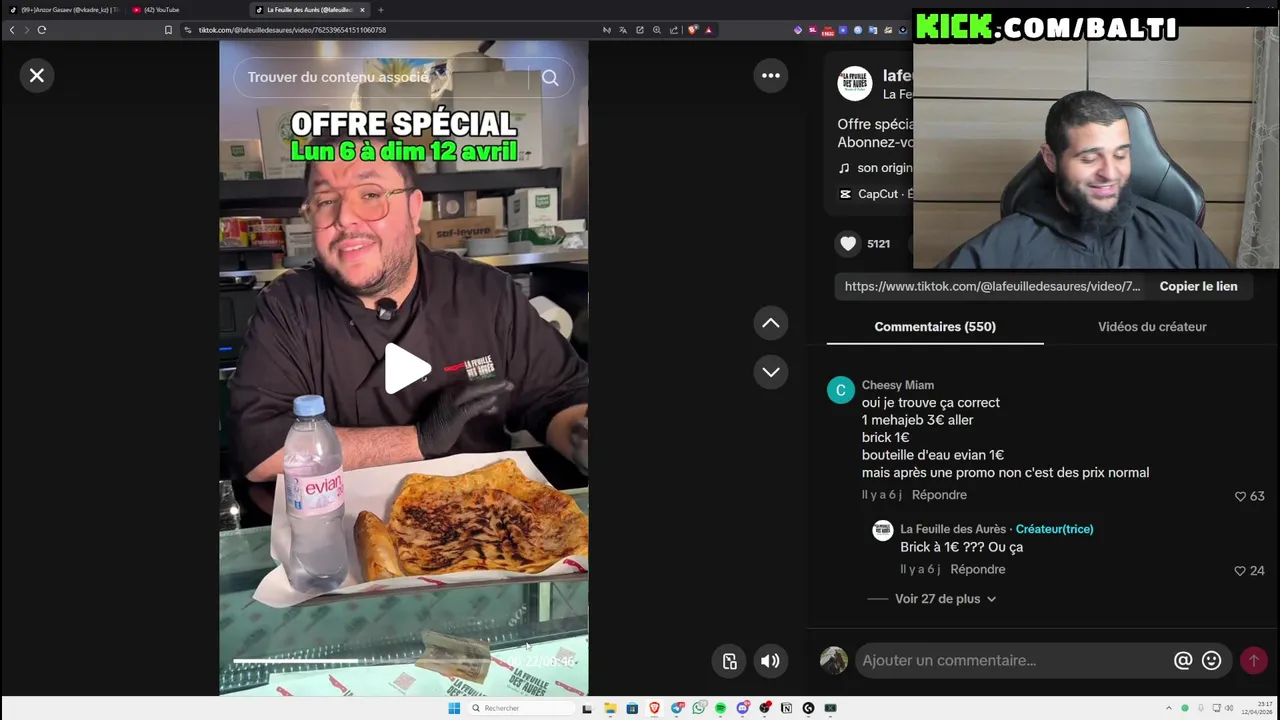Open Notion from taskbar

(x=786, y=708)
